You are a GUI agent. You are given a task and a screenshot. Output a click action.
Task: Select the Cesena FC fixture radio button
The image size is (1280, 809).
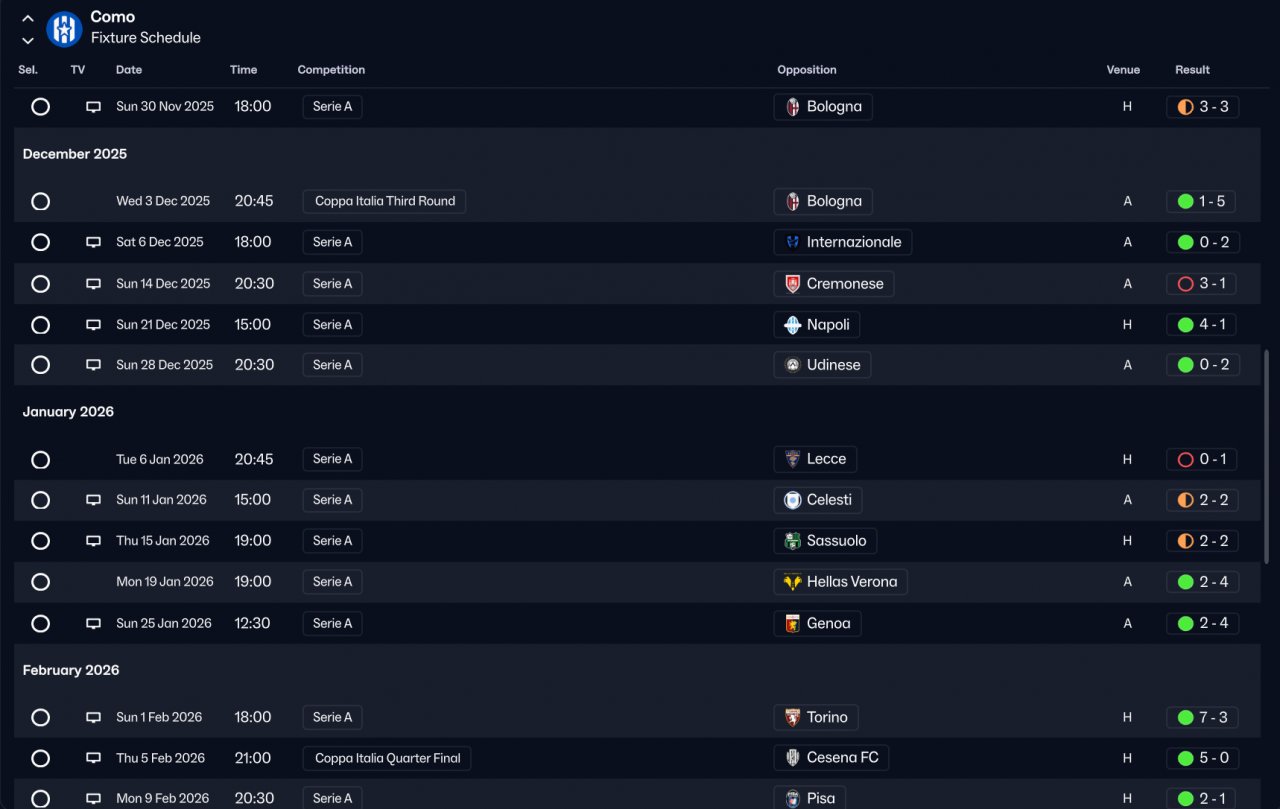point(40,758)
